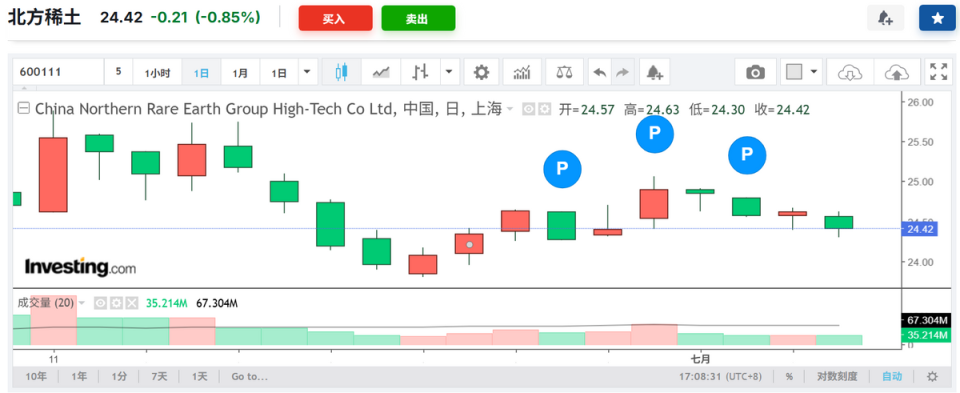This screenshot has width=960, height=393.
Task: Click the undo arrow
Action: point(600,72)
